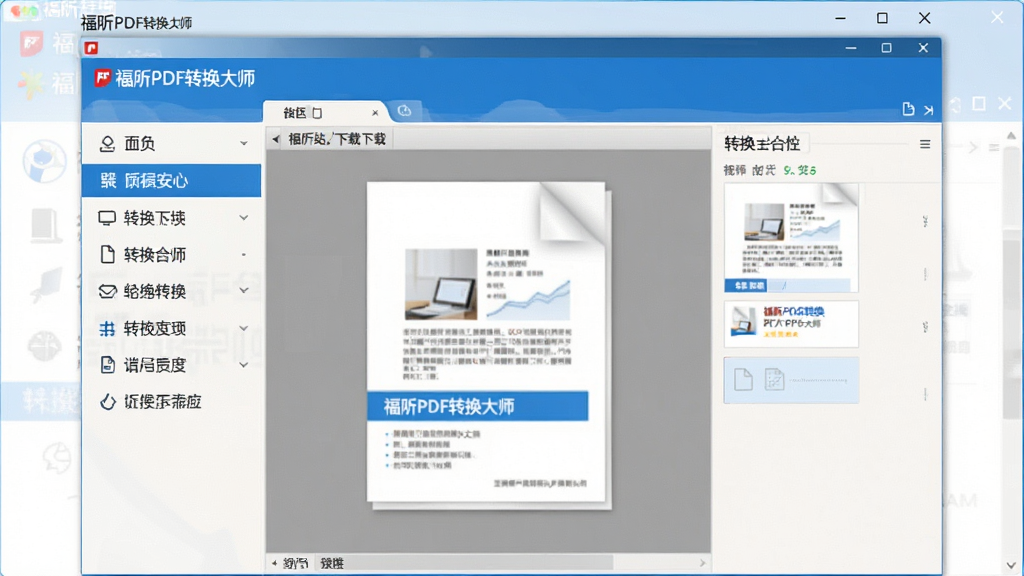Expand the chevron on the hash-icon row
Image resolution: width=1024 pixels, height=576 pixels.
pyautogui.click(x=244, y=328)
